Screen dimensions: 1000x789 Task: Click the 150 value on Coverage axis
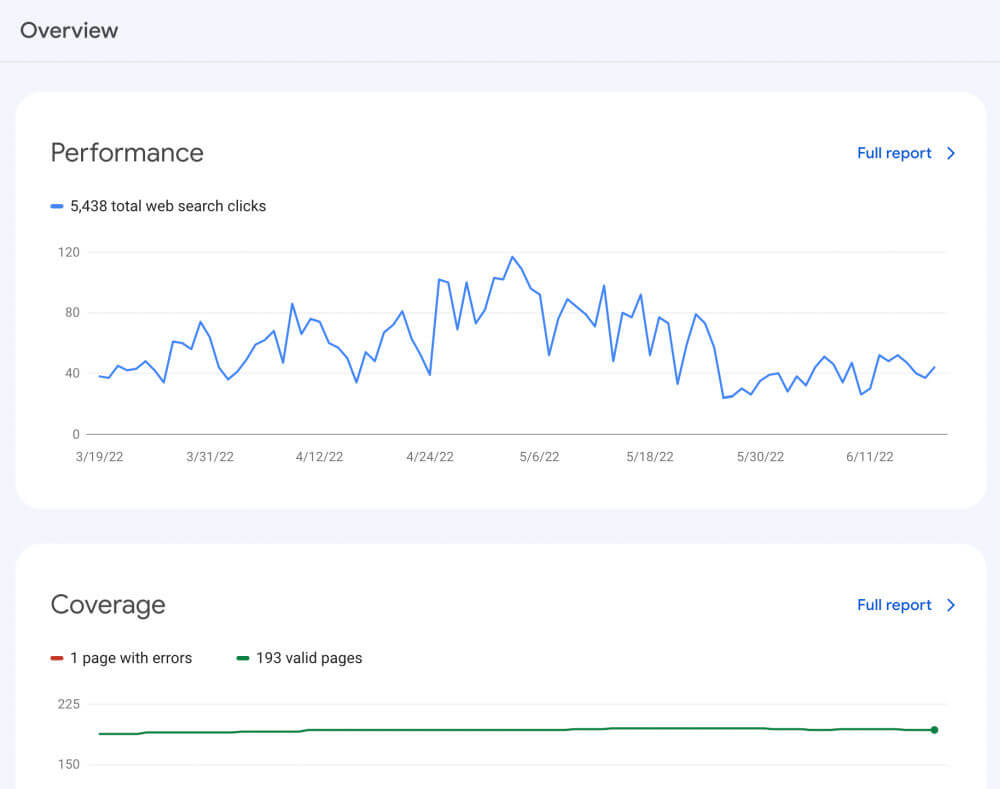tap(69, 764)
